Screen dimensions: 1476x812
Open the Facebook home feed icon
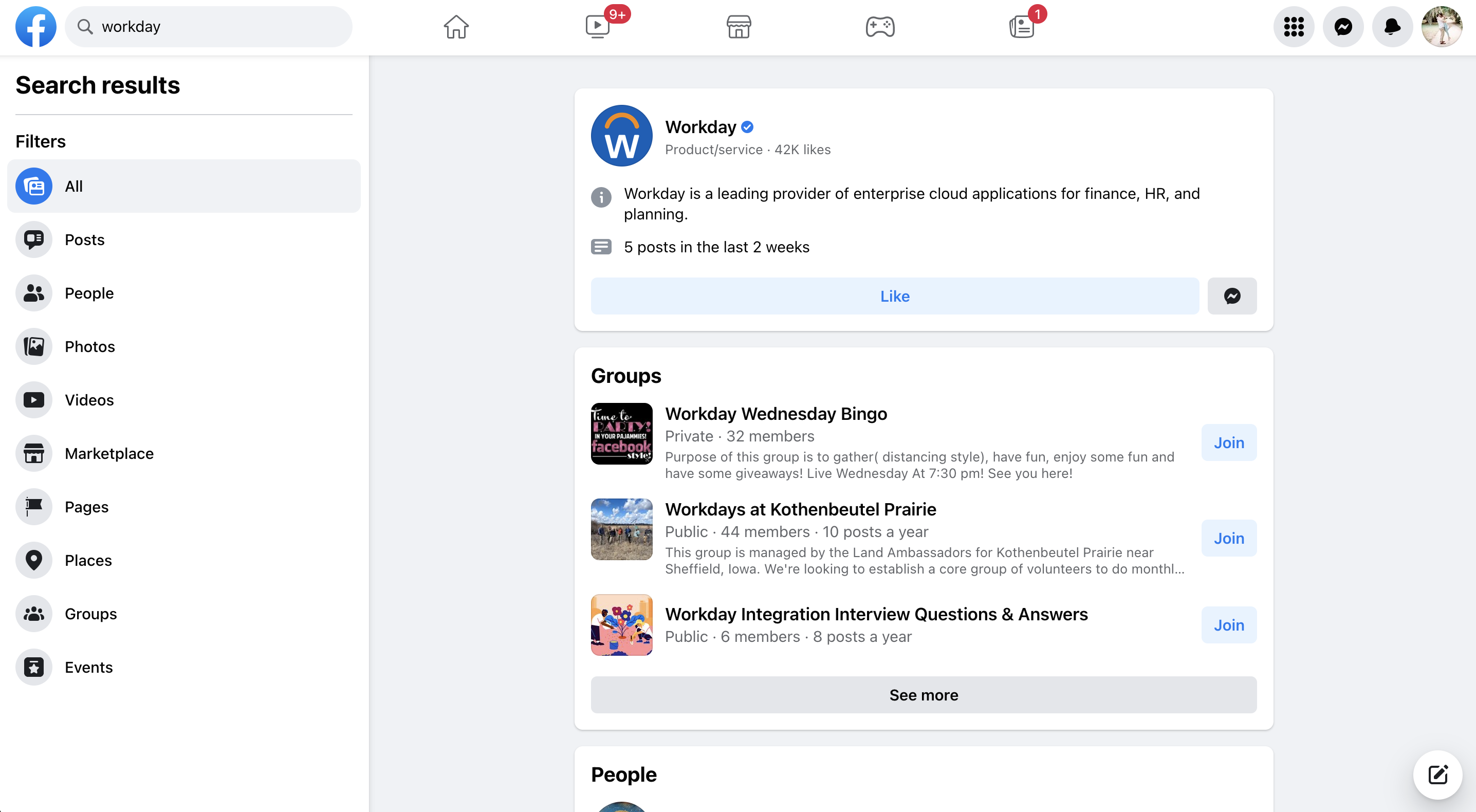(x=455, y=26)
